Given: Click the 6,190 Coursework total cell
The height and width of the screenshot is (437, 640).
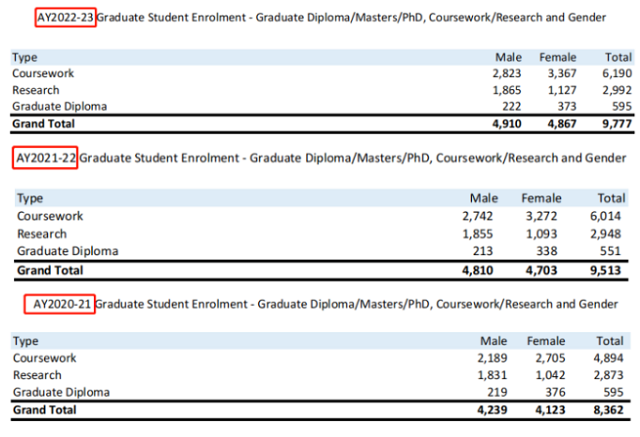Looking at the screenshot, I should (617, 73).
